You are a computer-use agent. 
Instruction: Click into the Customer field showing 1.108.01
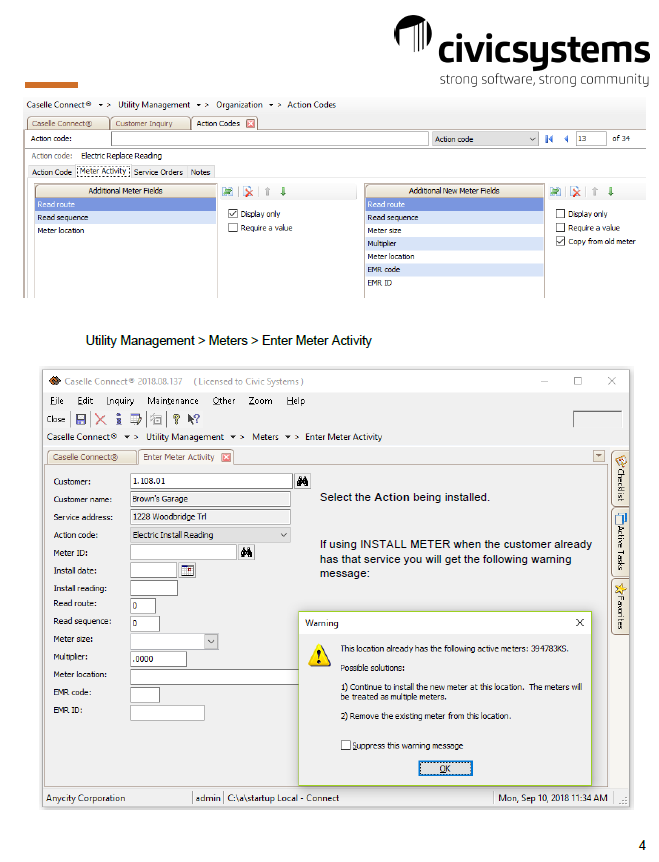212,481
